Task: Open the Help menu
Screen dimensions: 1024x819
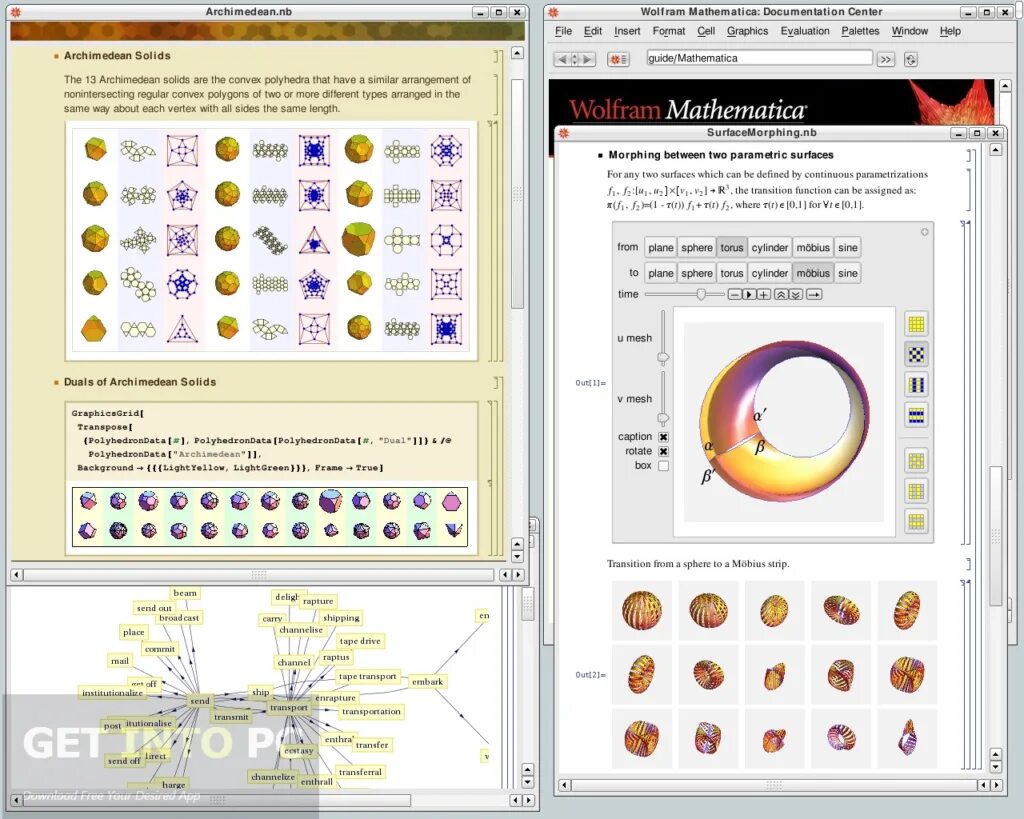Action: [950, 31]
